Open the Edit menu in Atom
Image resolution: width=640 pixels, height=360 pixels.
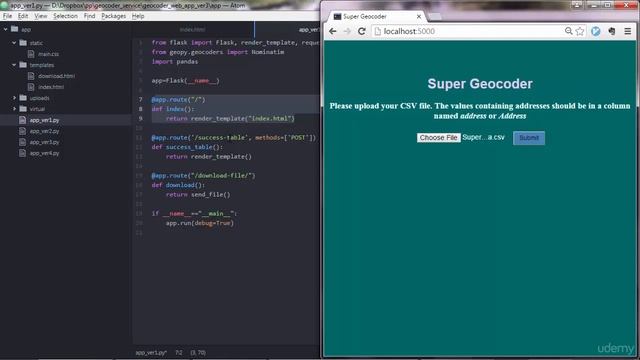[x=23, y=16]
